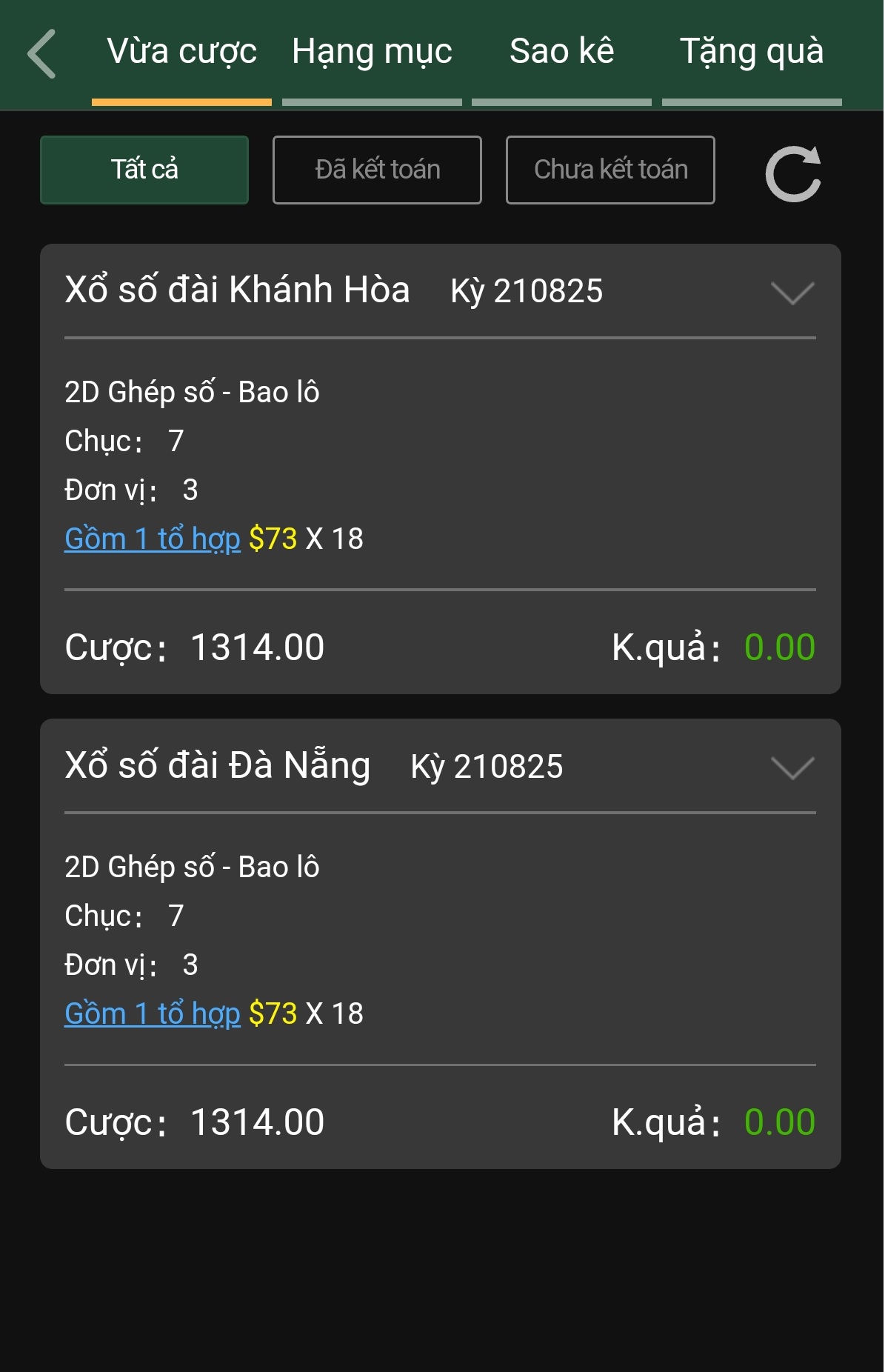Tap the 2D Ghép số - Bao lô text in Đà Nẵng card

(192, 867)
